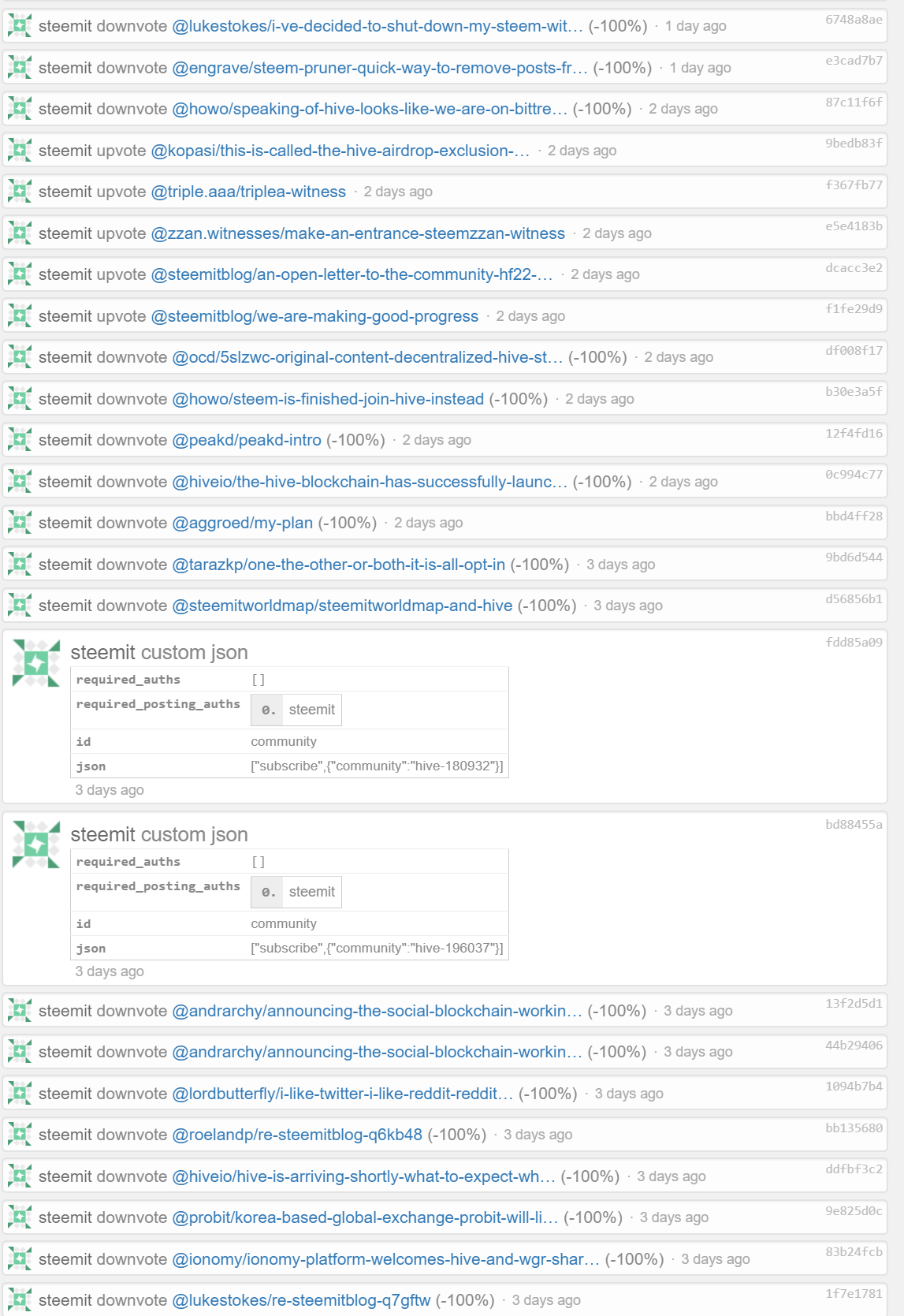This screenshot has width=904, height=1316.
Task: Click transaction hash f367fb77
Action: tap(854, 185)
